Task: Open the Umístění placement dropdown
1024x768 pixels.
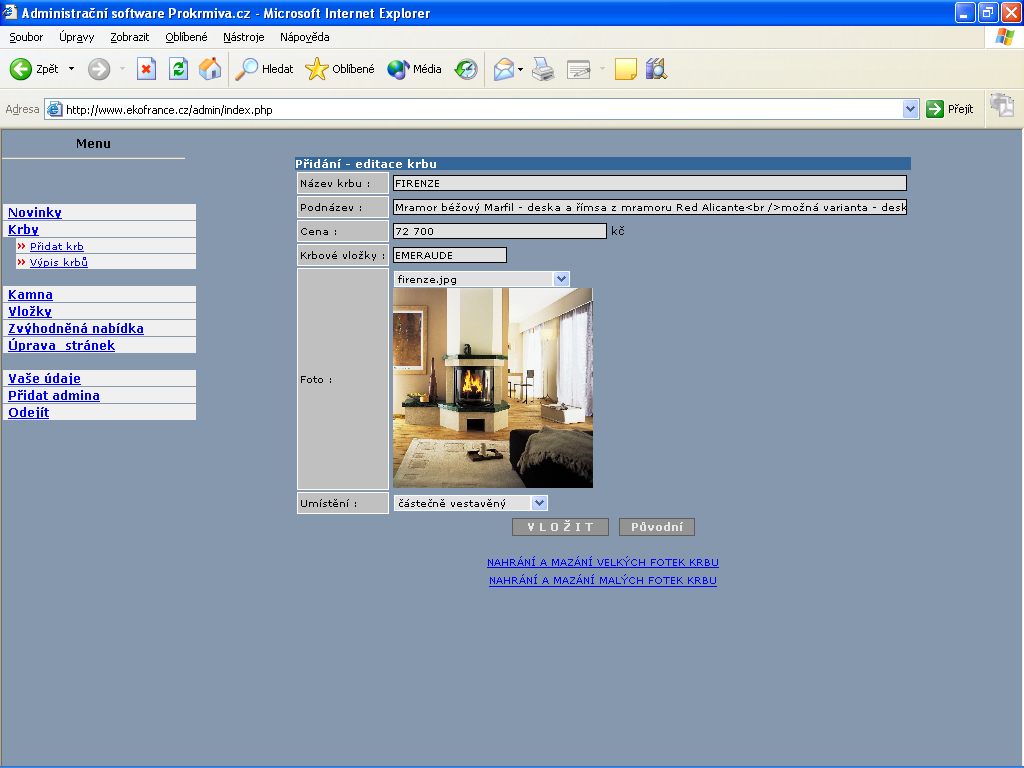Action: pos(539,503)
